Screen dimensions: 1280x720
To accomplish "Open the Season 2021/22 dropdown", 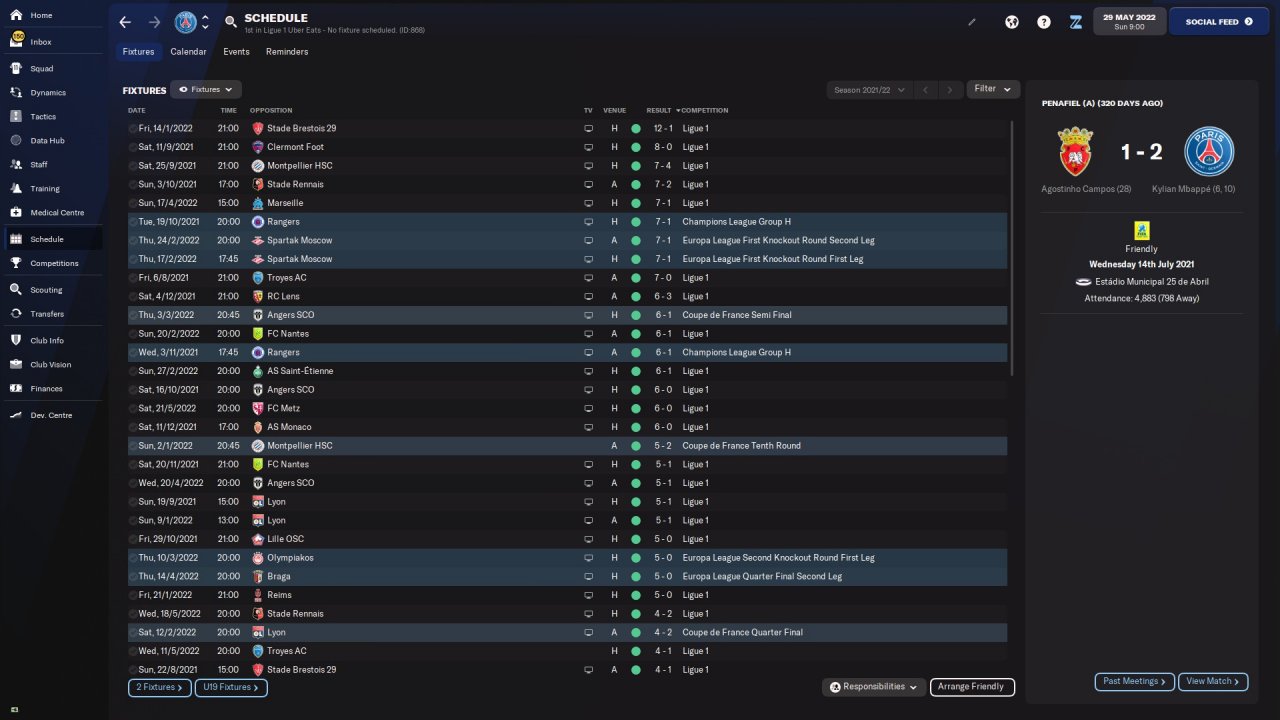I will pos(870,90).
